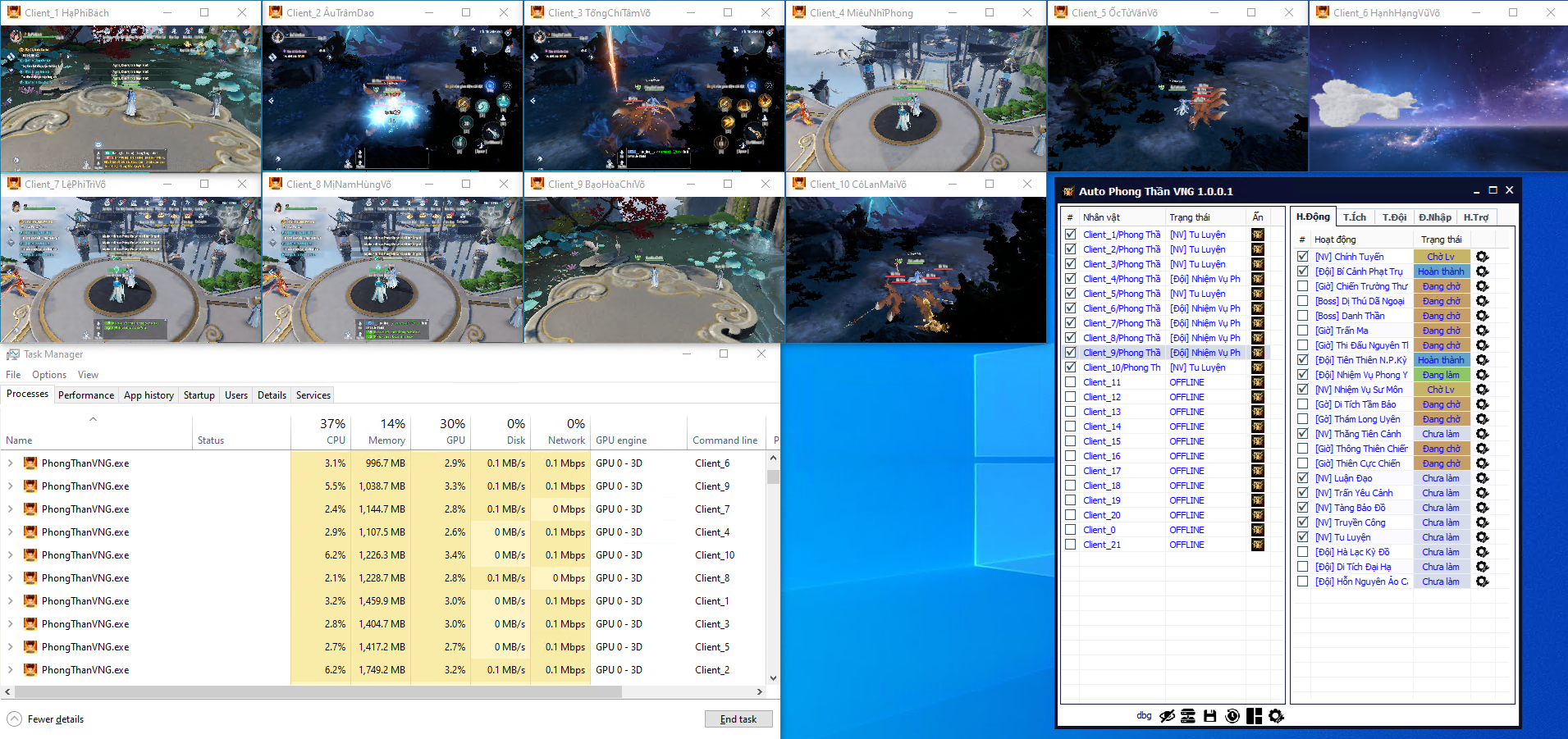
Task: Click dbg label in Auto Phong Thần toolbar
Action: [x=1144, y=715]
